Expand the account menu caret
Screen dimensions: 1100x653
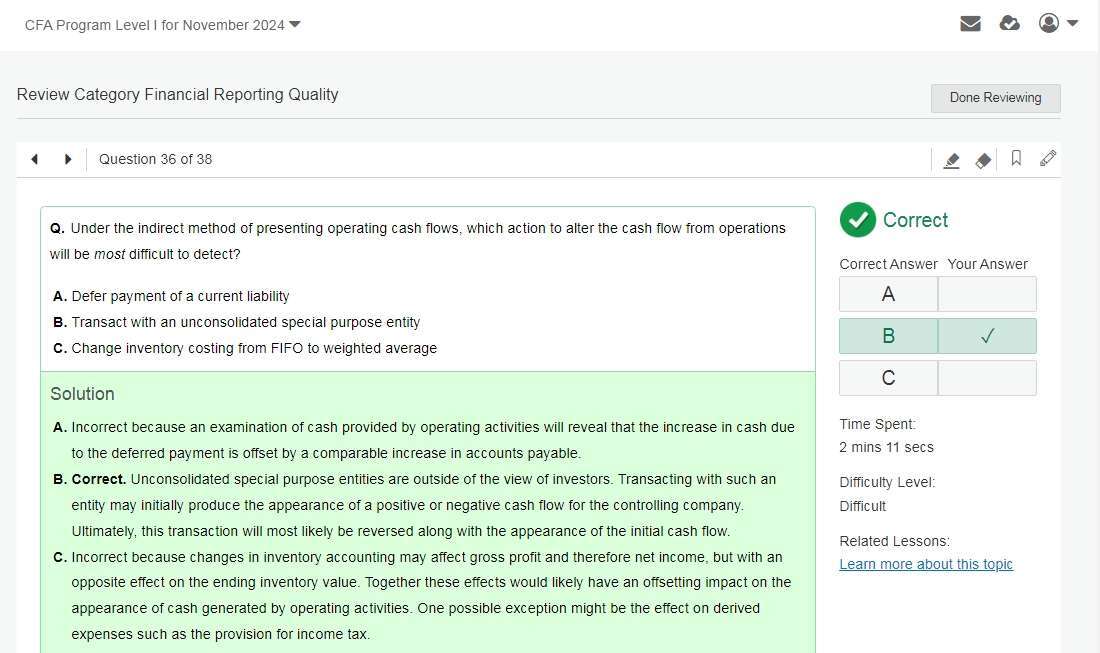pos(1073,23)
